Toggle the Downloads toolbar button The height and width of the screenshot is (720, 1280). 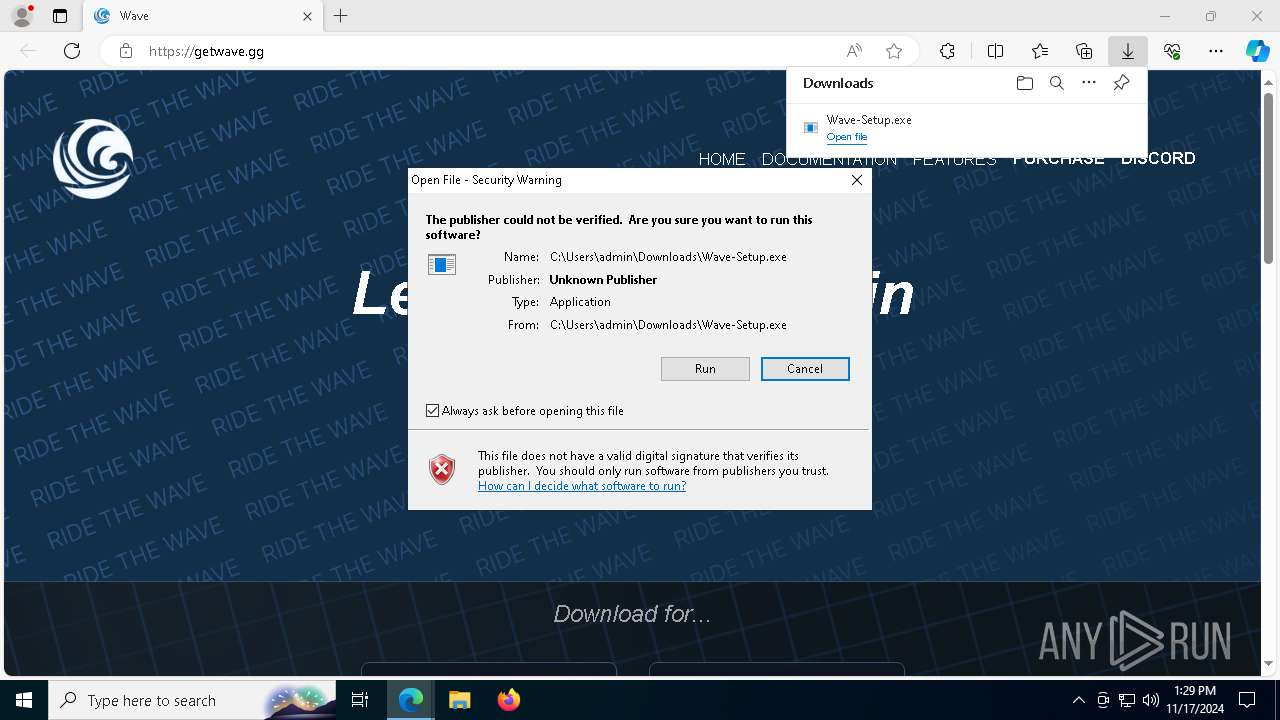coord(1127,51)
